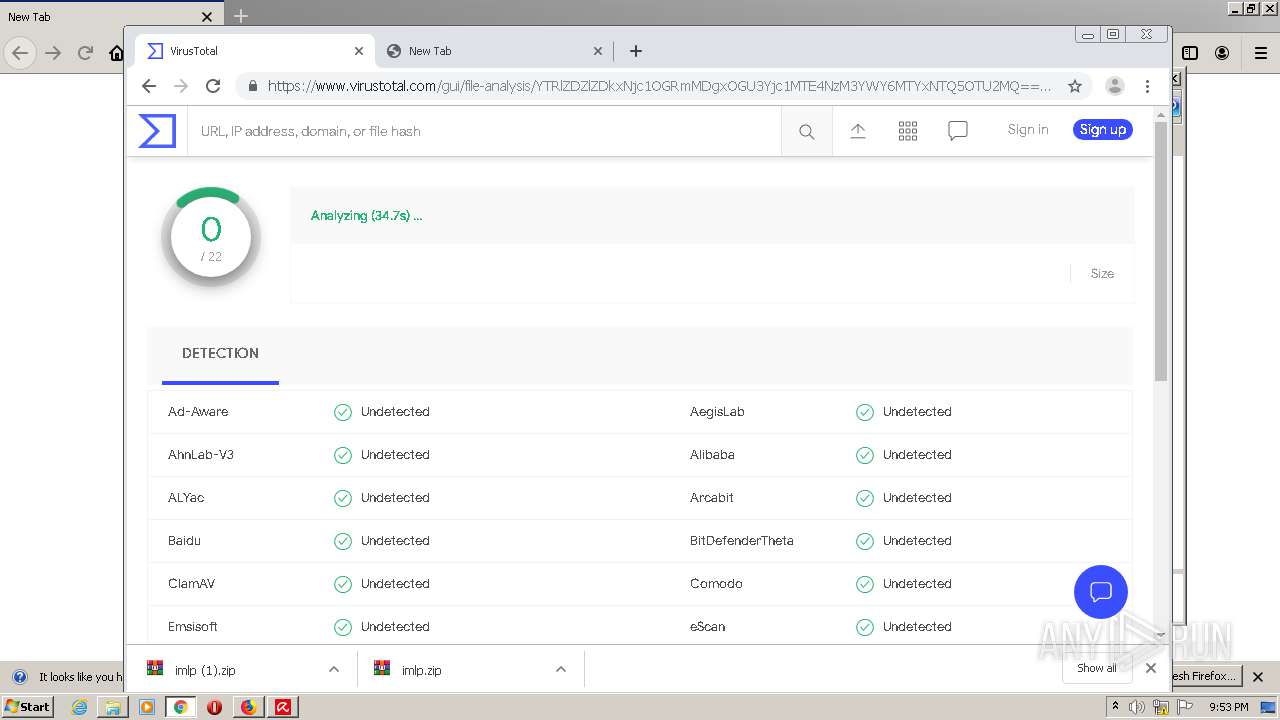Open a new Firefox tab with plus
This screenshot has height=720, width=1280.
tap(241, 16)
